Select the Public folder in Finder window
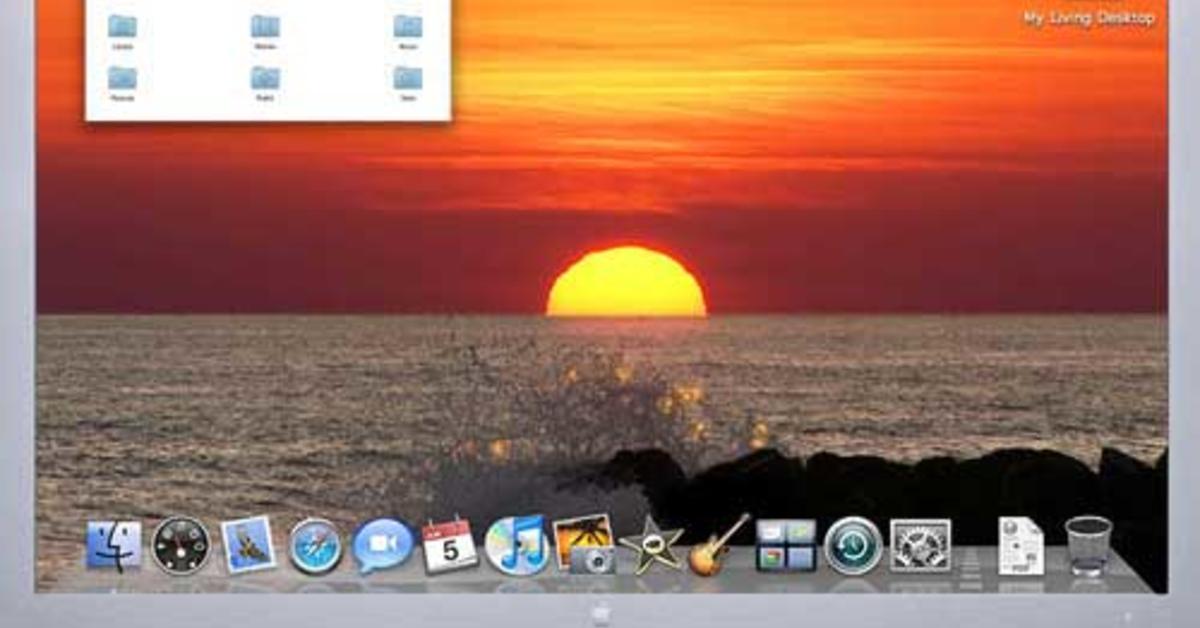The height and width of the screenshot is (628, 1200). 265,83
